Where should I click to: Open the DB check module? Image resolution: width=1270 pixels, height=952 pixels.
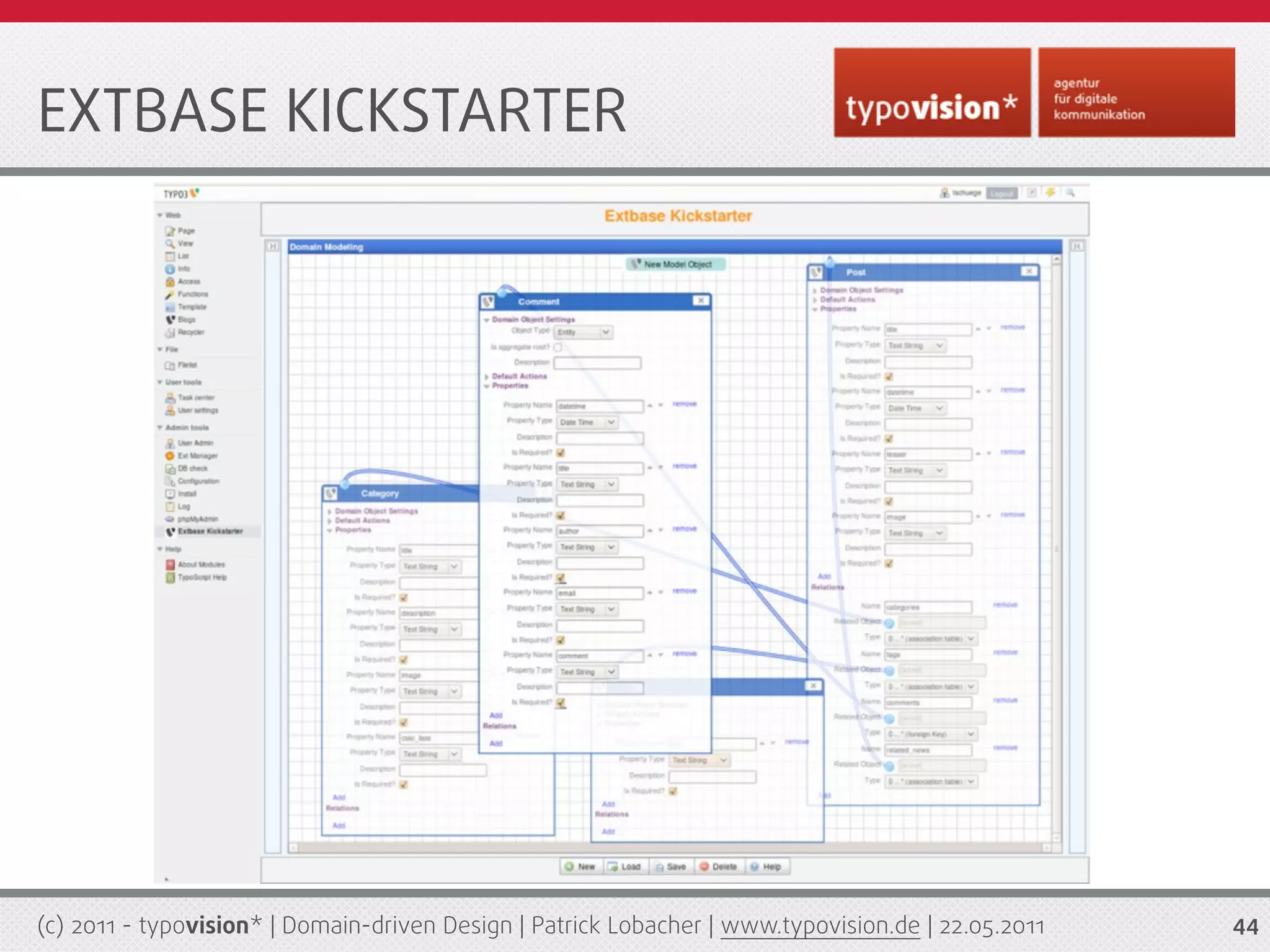click(187, 469)
